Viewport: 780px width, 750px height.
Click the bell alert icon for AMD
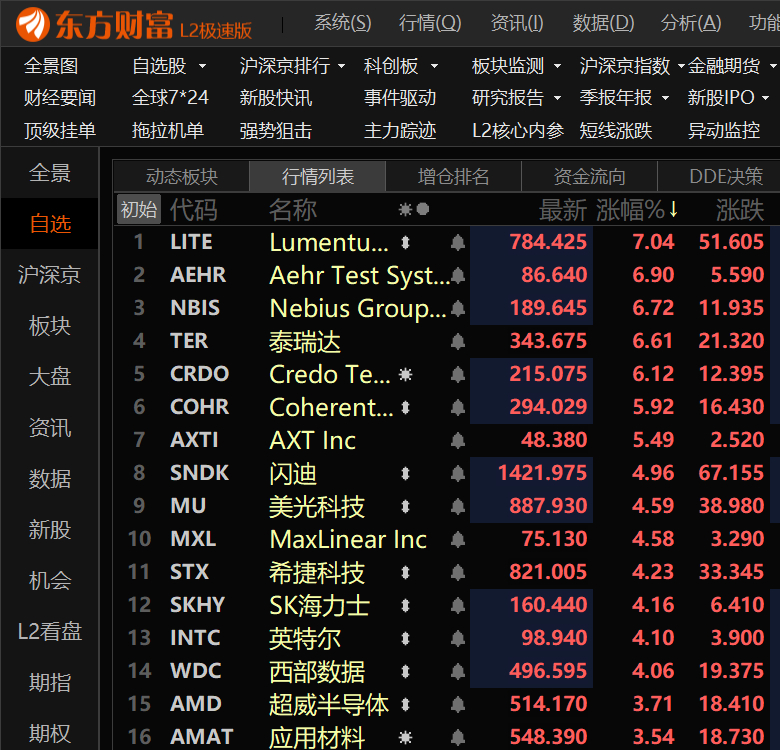click(x=458, y=704)
